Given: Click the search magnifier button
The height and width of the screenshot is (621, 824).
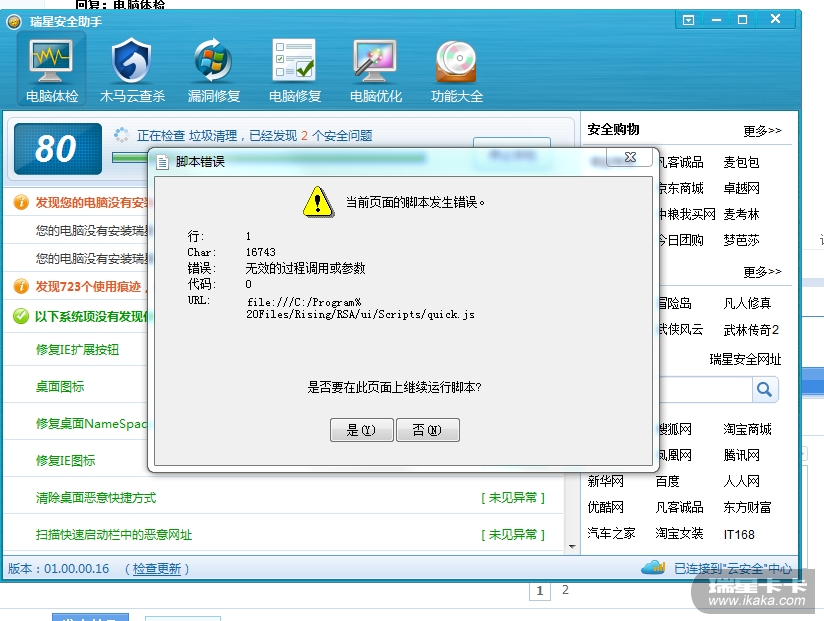Looking at the screenshot, I should point(765,389).
